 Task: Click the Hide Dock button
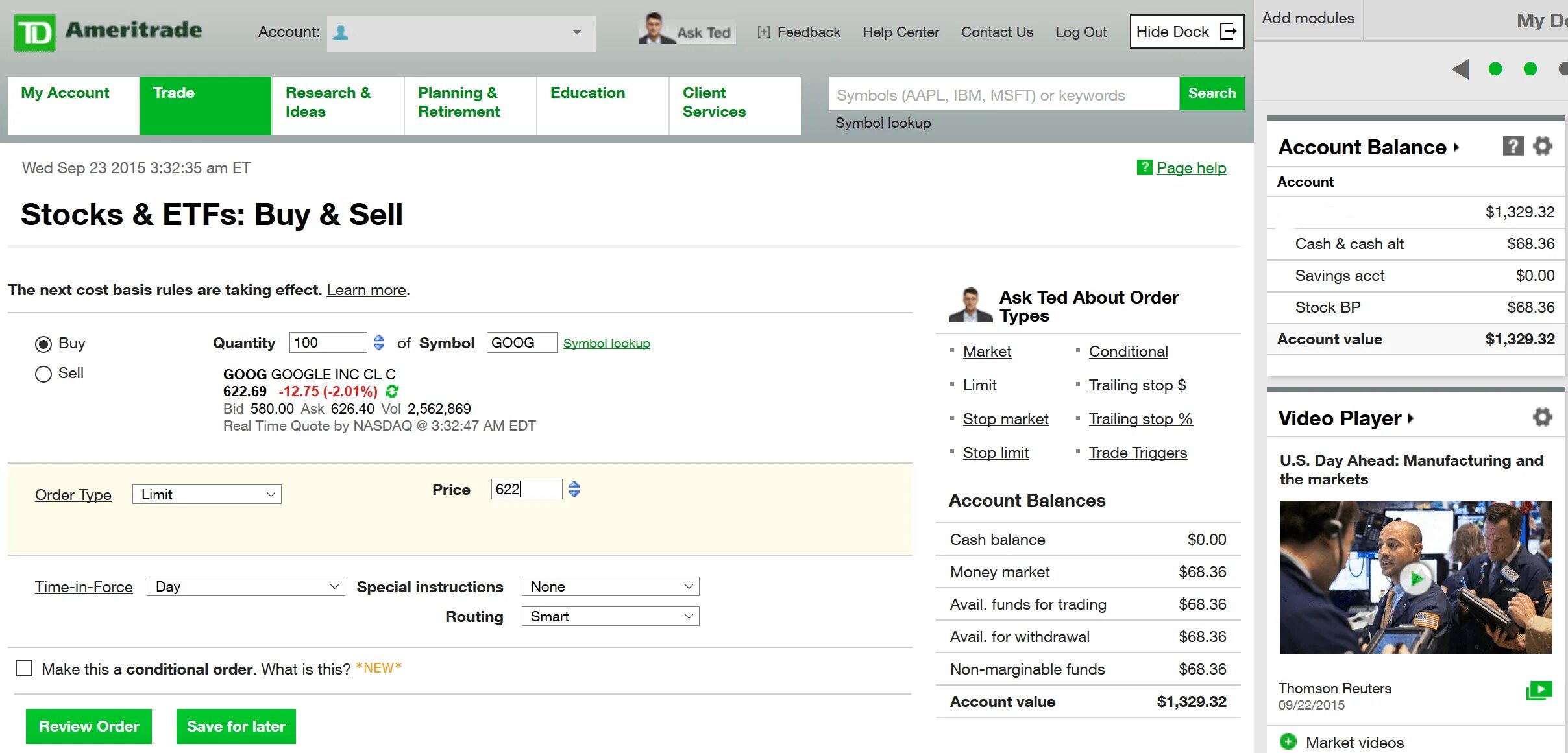point(1186,31)
